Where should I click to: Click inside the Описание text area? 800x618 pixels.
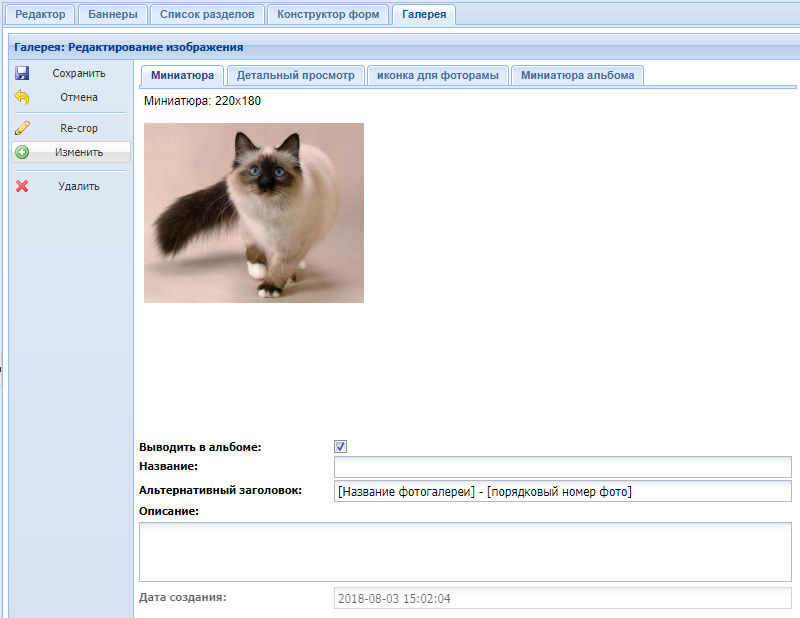[465, 552]
